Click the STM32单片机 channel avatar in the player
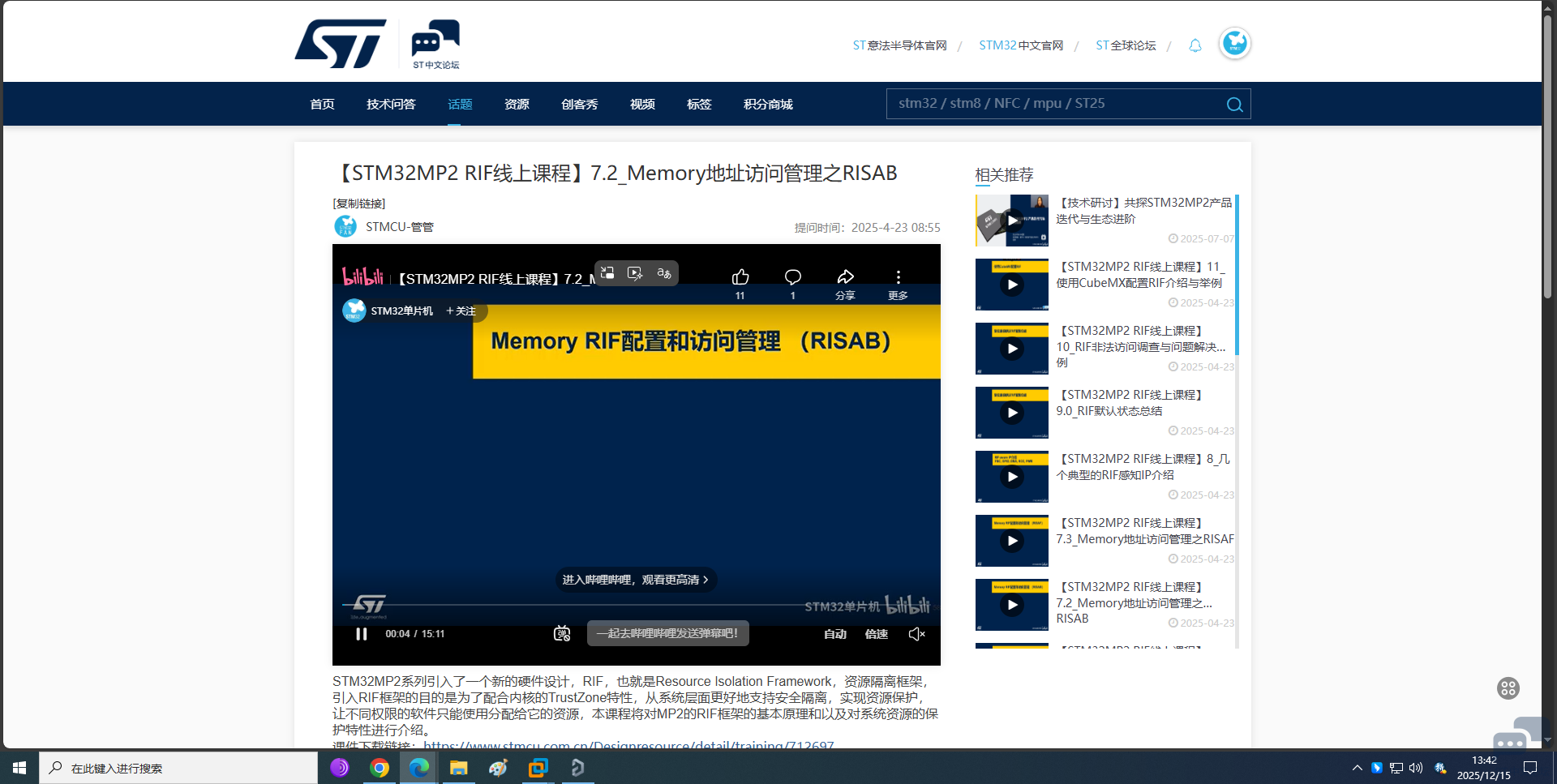 pos(354,311)
